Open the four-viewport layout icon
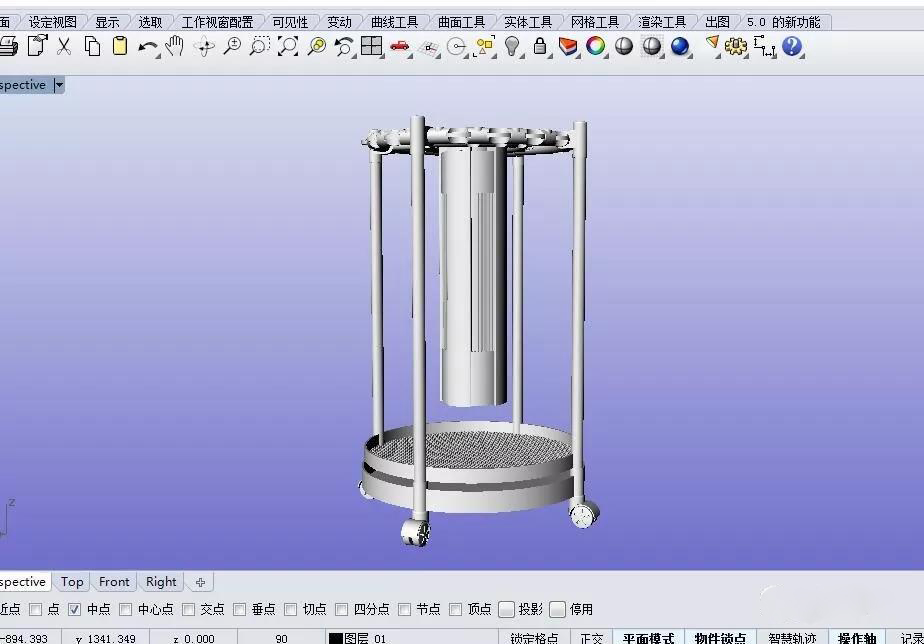Screen dimensions: 924x644 pyautogui.click(x=372, y=46)
